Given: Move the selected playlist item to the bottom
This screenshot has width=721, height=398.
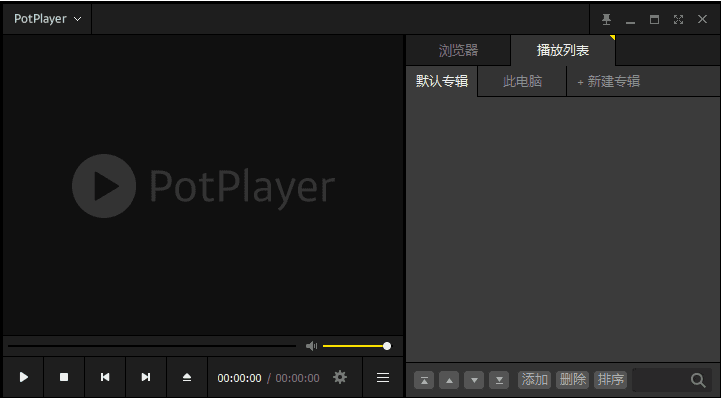Looking at the screenshot, I should coord(499,380).
